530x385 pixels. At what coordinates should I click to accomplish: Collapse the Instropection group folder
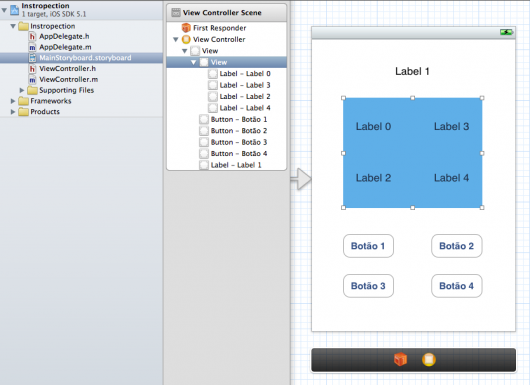[x=13, y=26]
